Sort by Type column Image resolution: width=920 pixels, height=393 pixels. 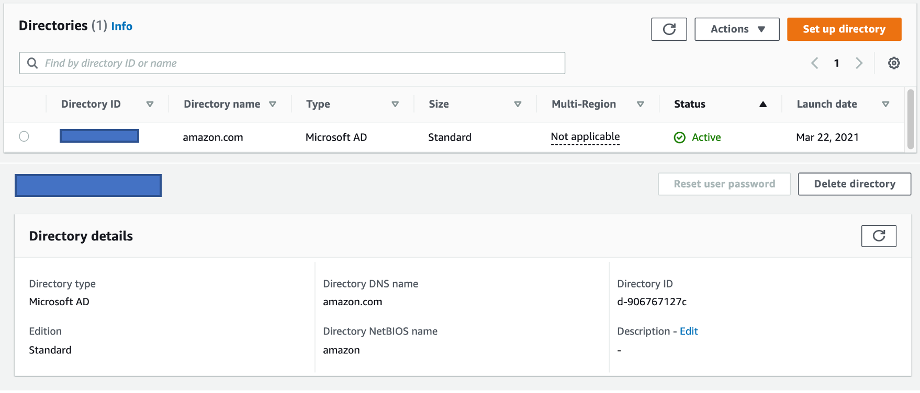click(395, 104)
